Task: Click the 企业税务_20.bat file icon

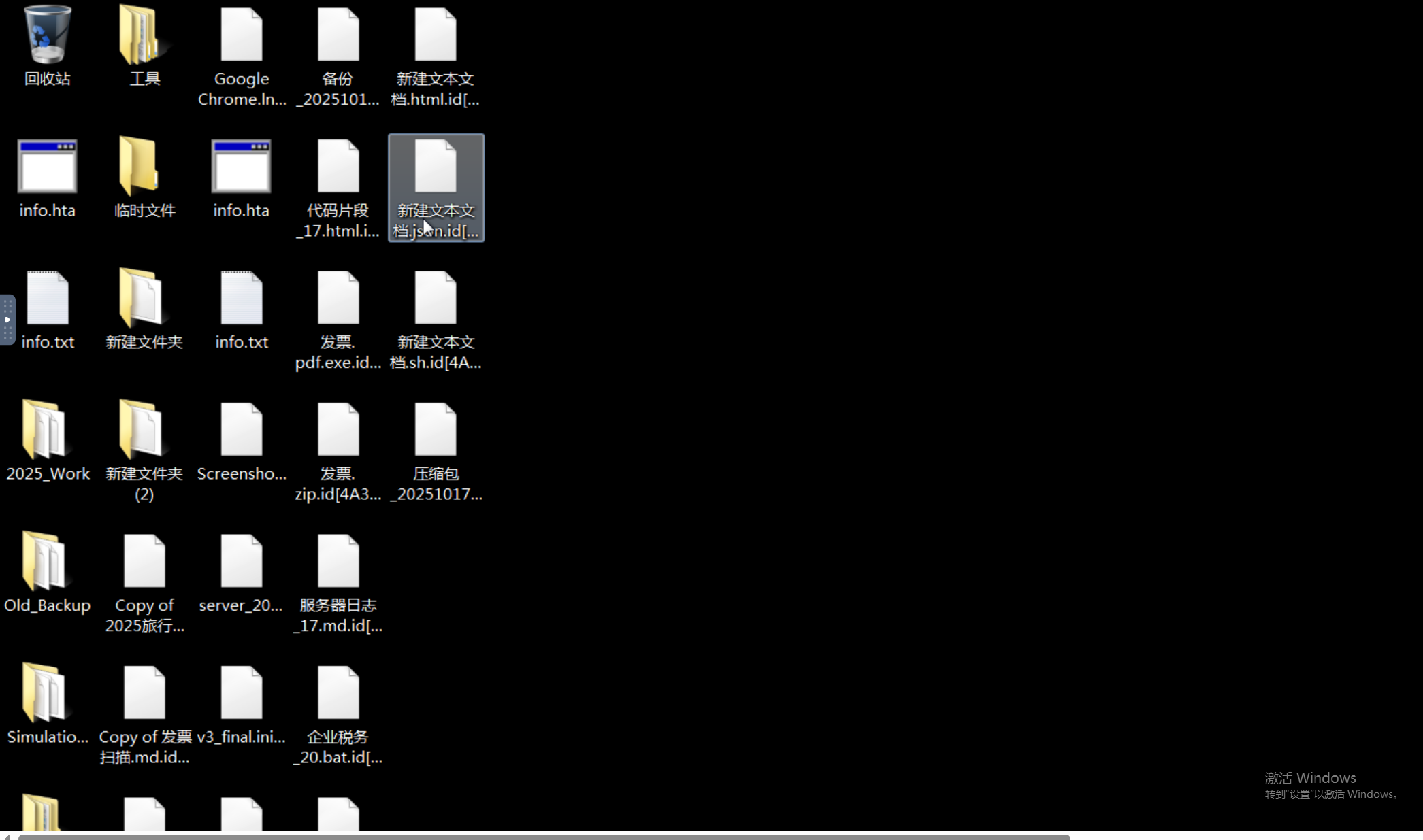Action: (338, 693)
